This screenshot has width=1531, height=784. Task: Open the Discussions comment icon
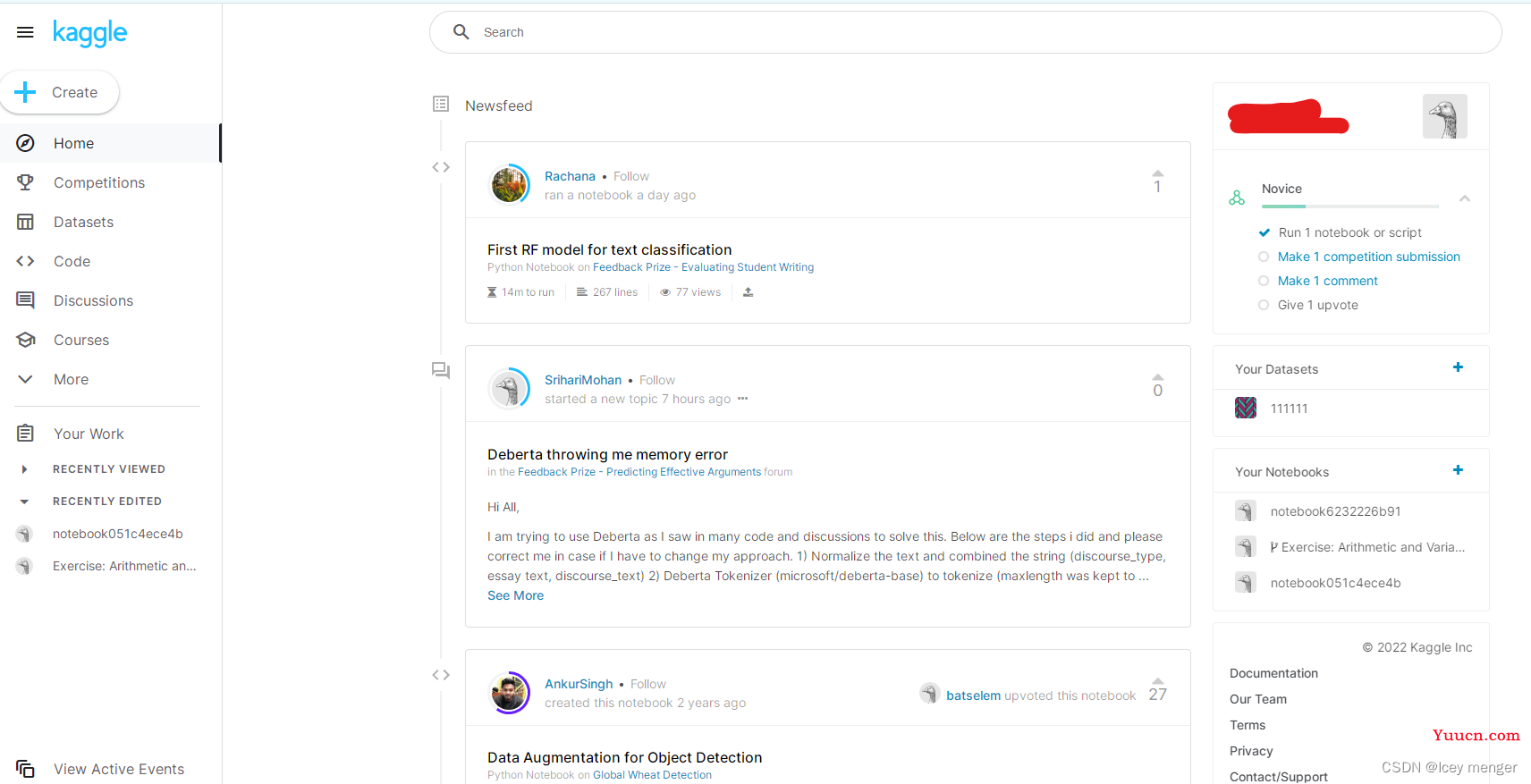26,300
